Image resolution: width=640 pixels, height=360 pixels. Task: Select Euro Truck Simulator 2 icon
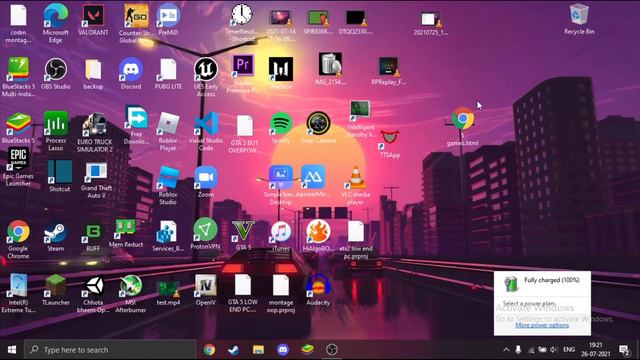pyautogui.click(x=95, y=124)
